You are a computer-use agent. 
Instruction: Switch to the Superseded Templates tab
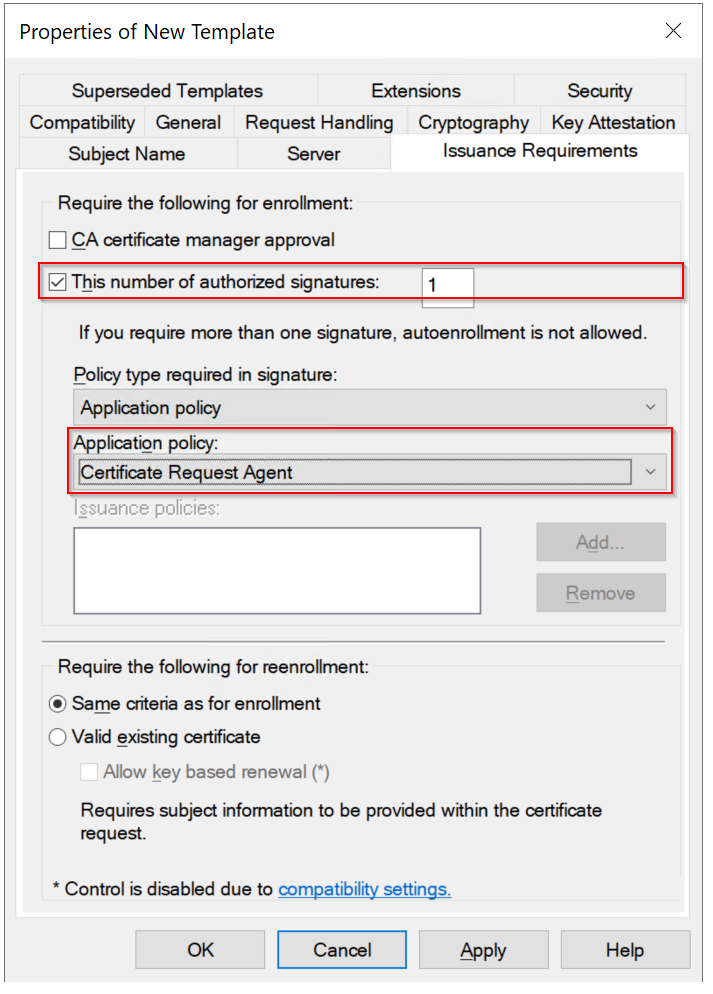coord(167,91)
